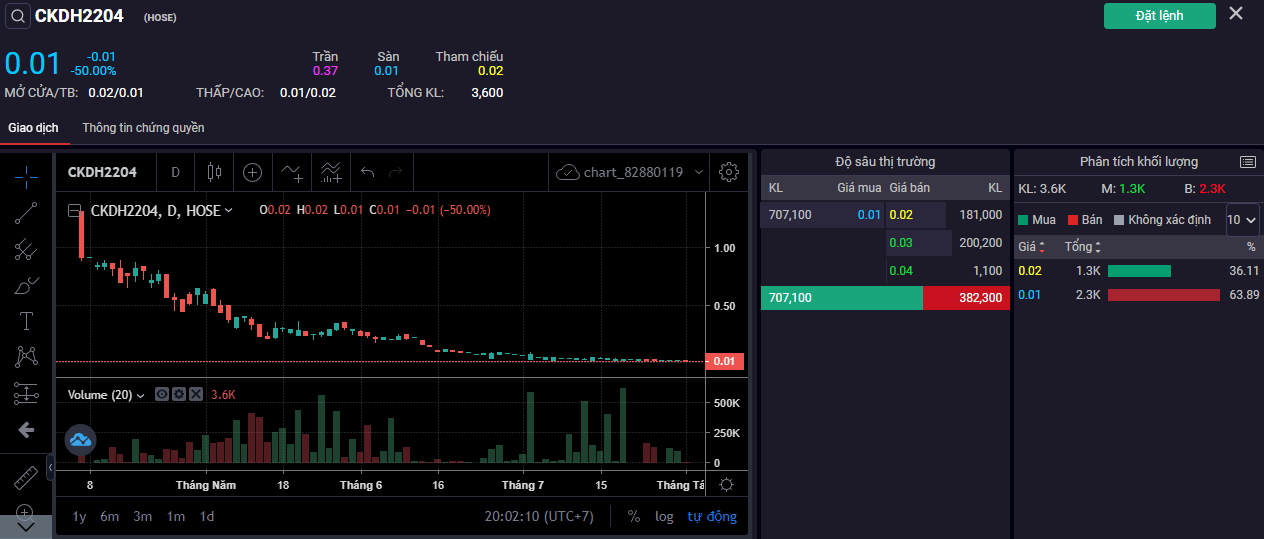
Task: Select the Giao dịch tab
Action: [33, 128]
